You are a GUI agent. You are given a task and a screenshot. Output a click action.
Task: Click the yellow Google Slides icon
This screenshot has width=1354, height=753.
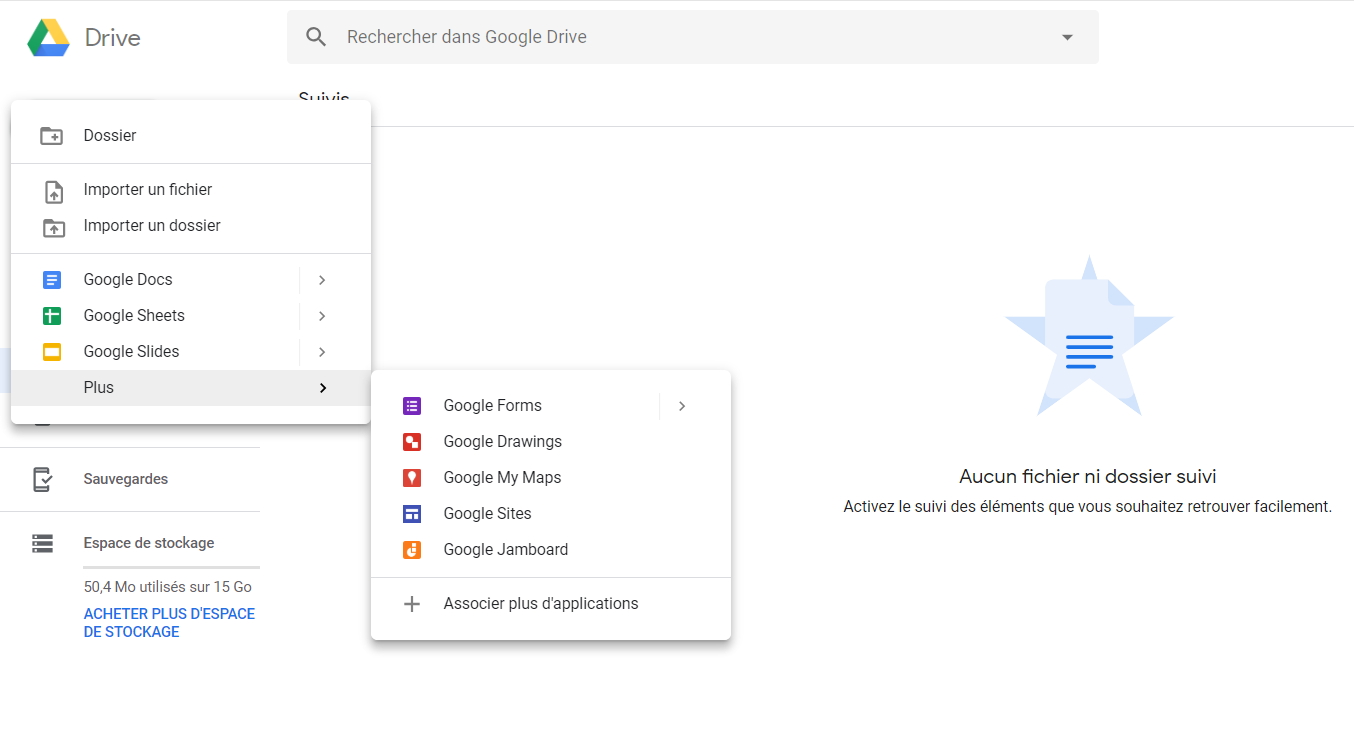pyautogui.click(x=52, y=352)
